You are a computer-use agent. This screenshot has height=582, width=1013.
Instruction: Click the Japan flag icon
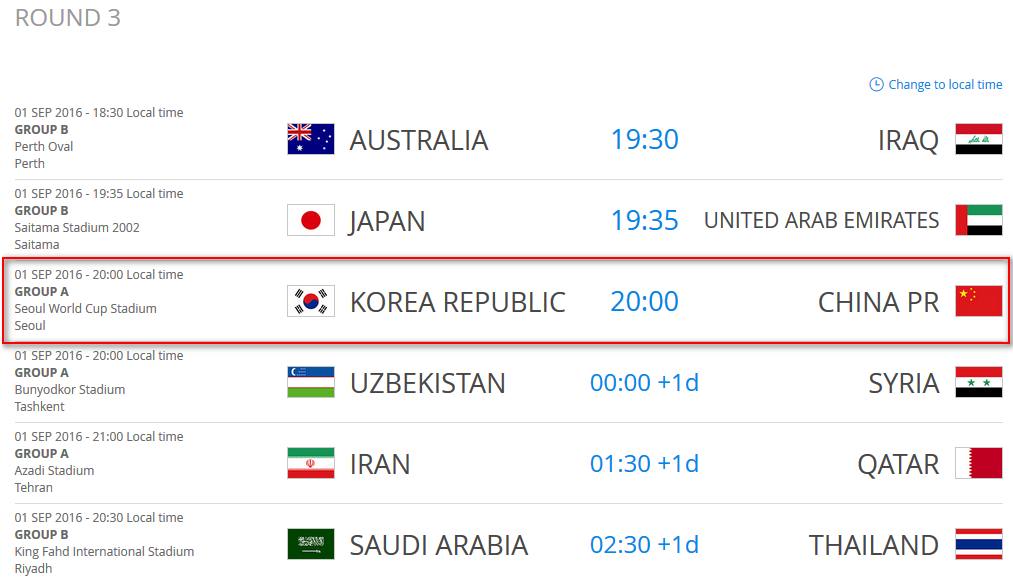310,220
